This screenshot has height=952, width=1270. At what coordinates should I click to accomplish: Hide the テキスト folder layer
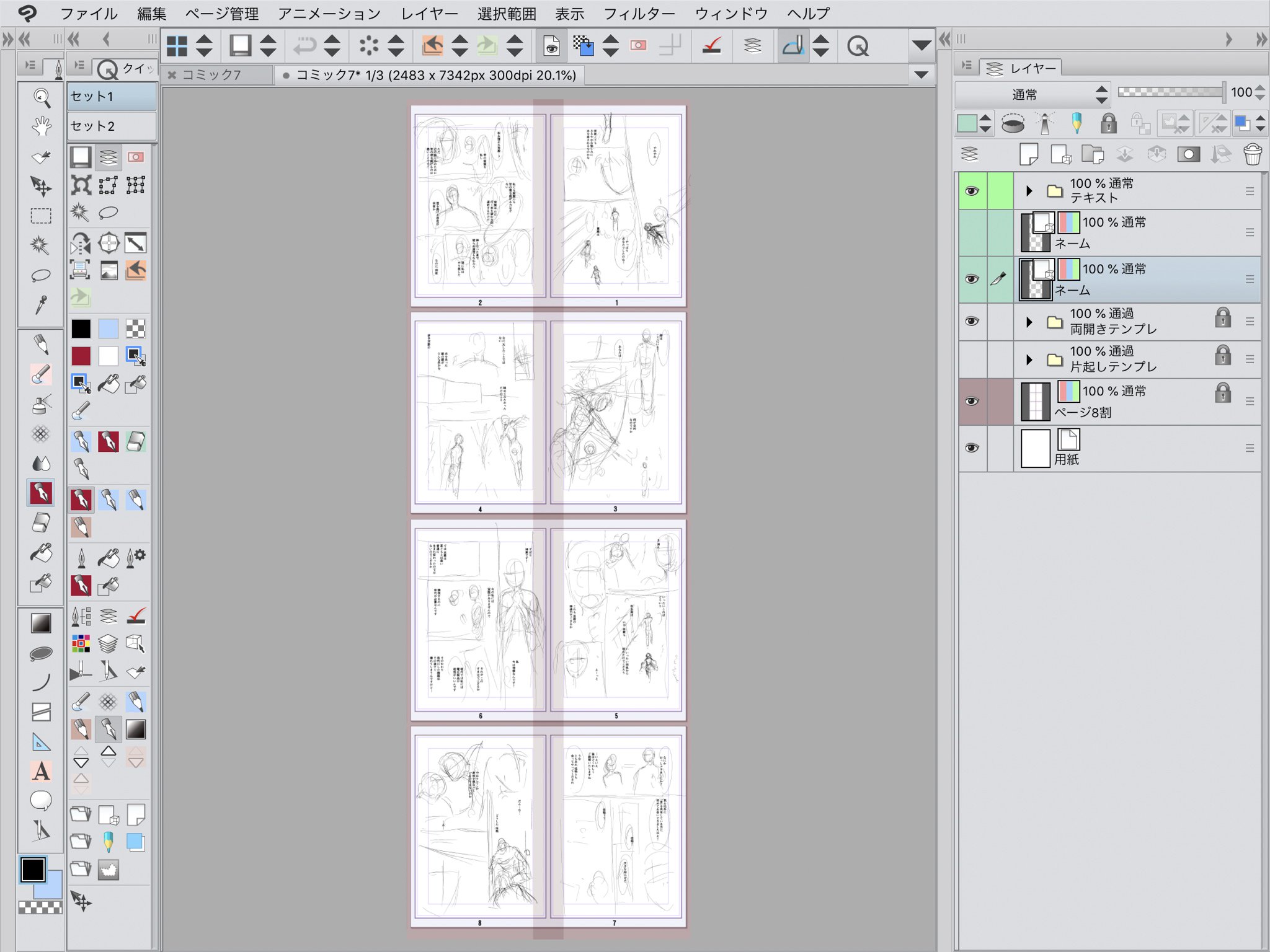(972, 191)
